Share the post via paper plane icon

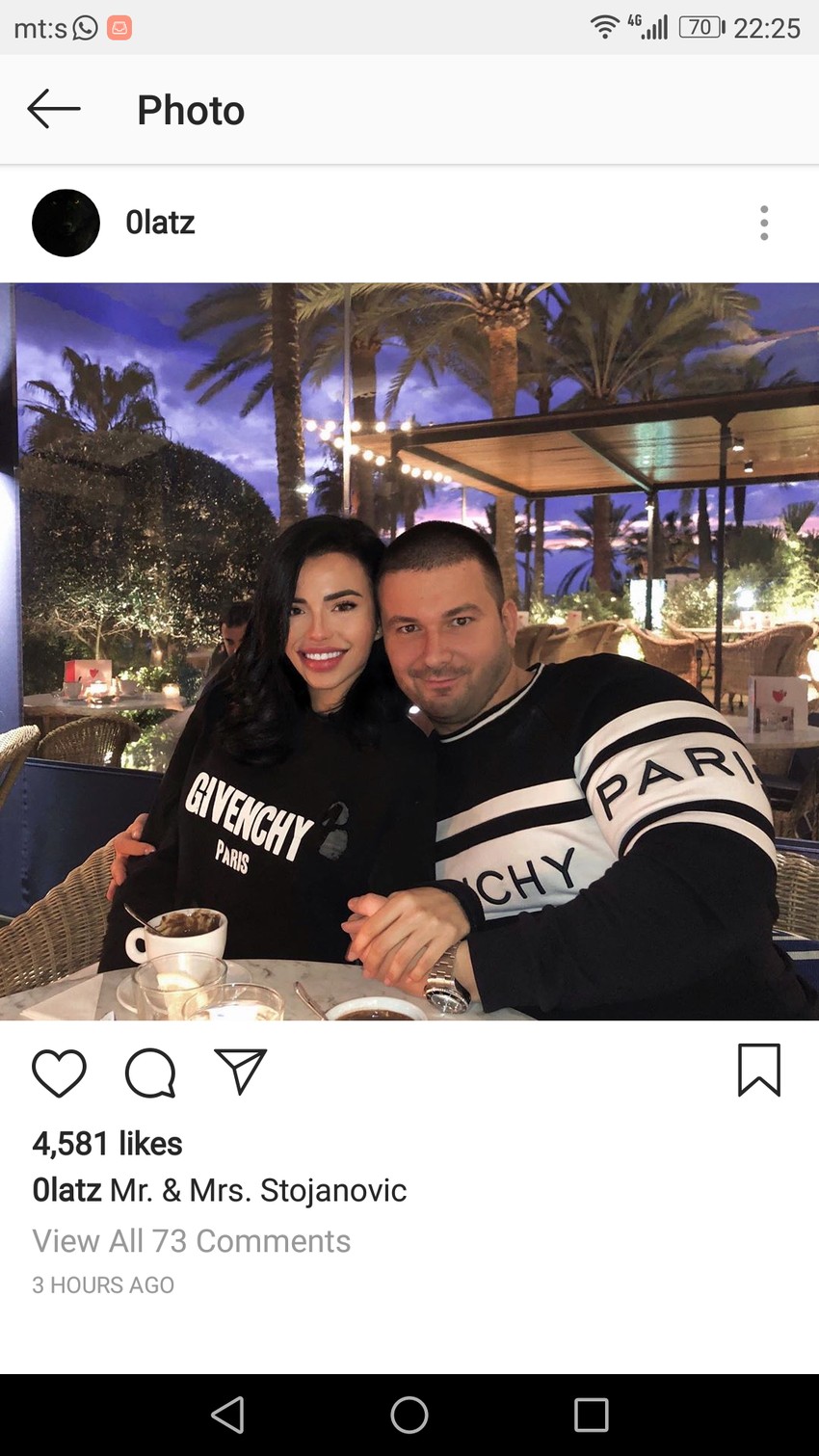tap(240, 1072)
